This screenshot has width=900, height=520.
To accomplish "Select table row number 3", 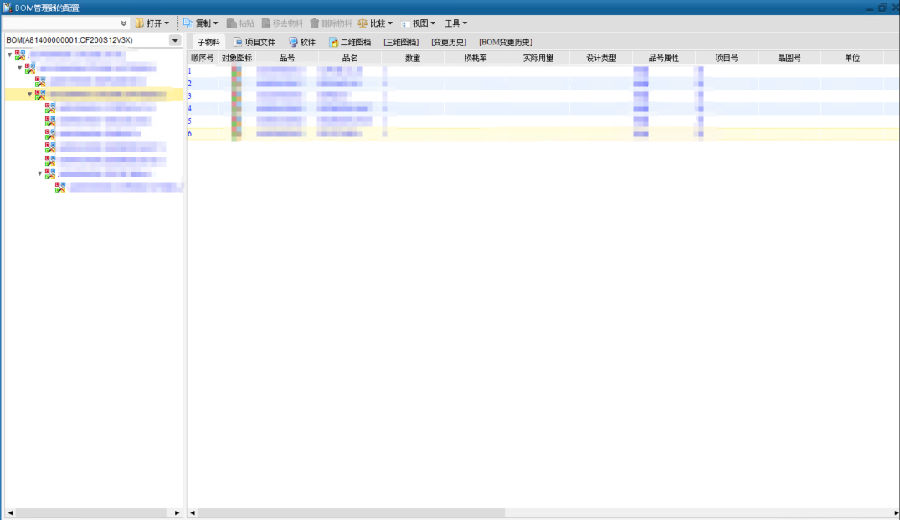I will pyautogui.click(x=543, y=96).
